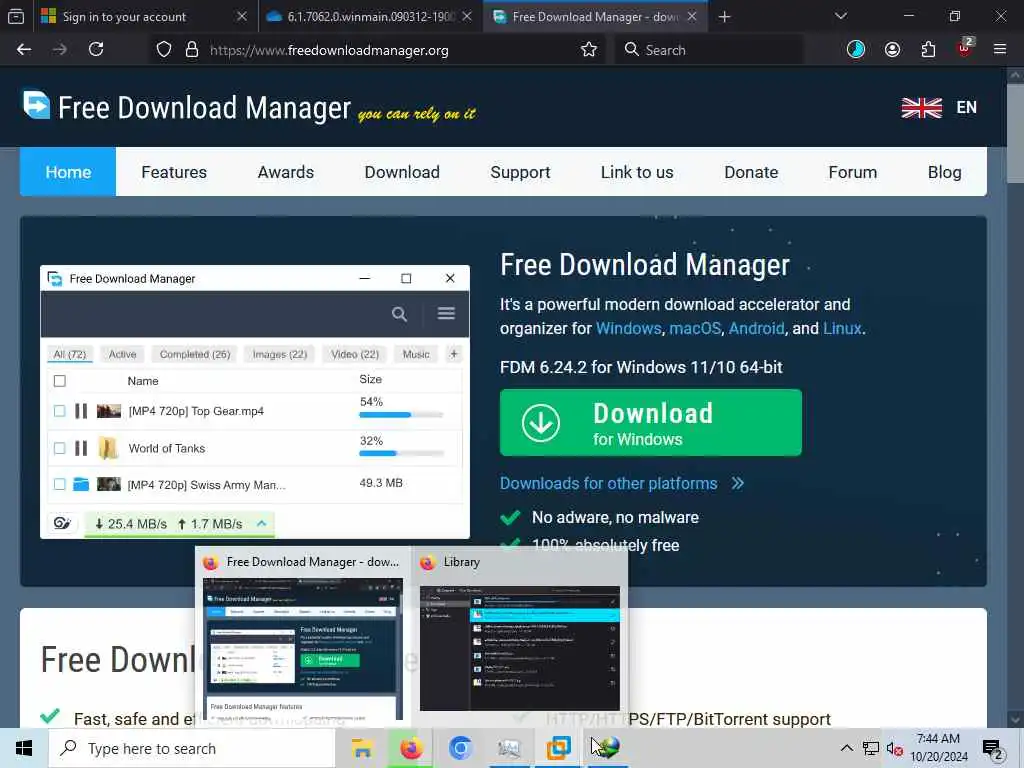Open the VirtualBox taskbar icon
The height and width of the screenshot is (768, 1024).
(558, 748)
